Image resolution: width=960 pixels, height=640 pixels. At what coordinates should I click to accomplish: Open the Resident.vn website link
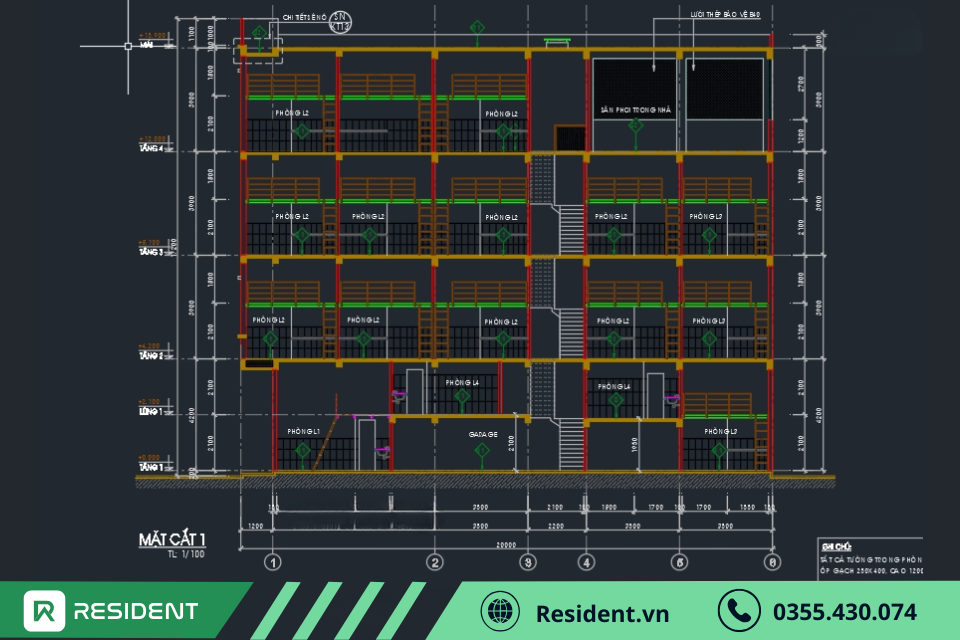[602, 612]
